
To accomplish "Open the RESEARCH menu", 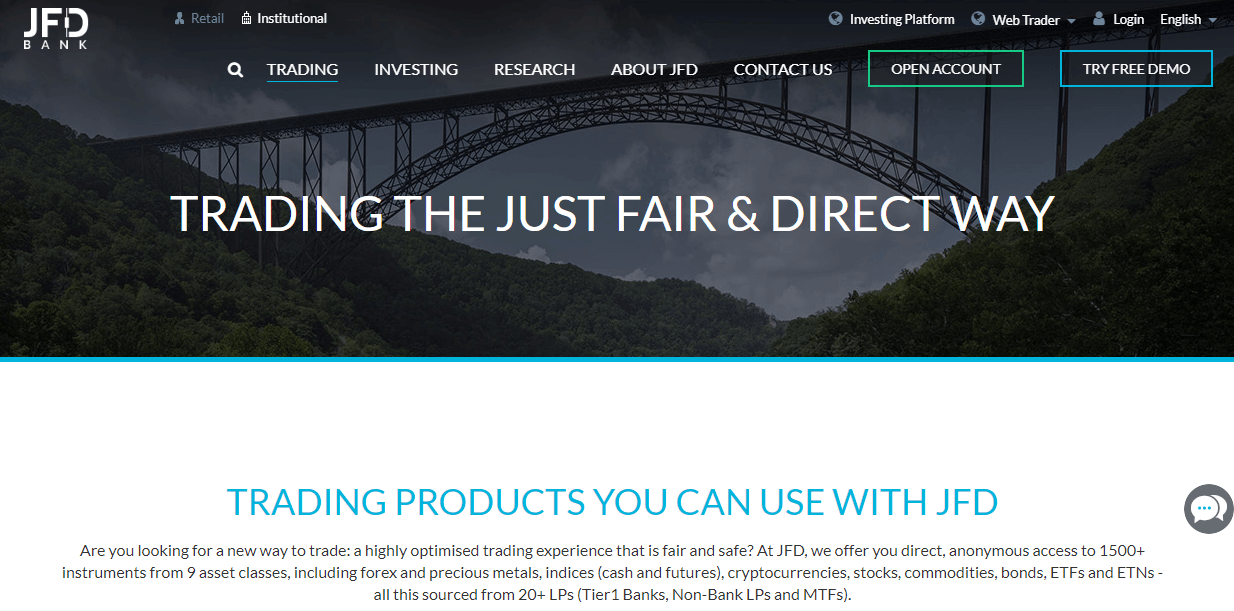I will click(534, 70).
